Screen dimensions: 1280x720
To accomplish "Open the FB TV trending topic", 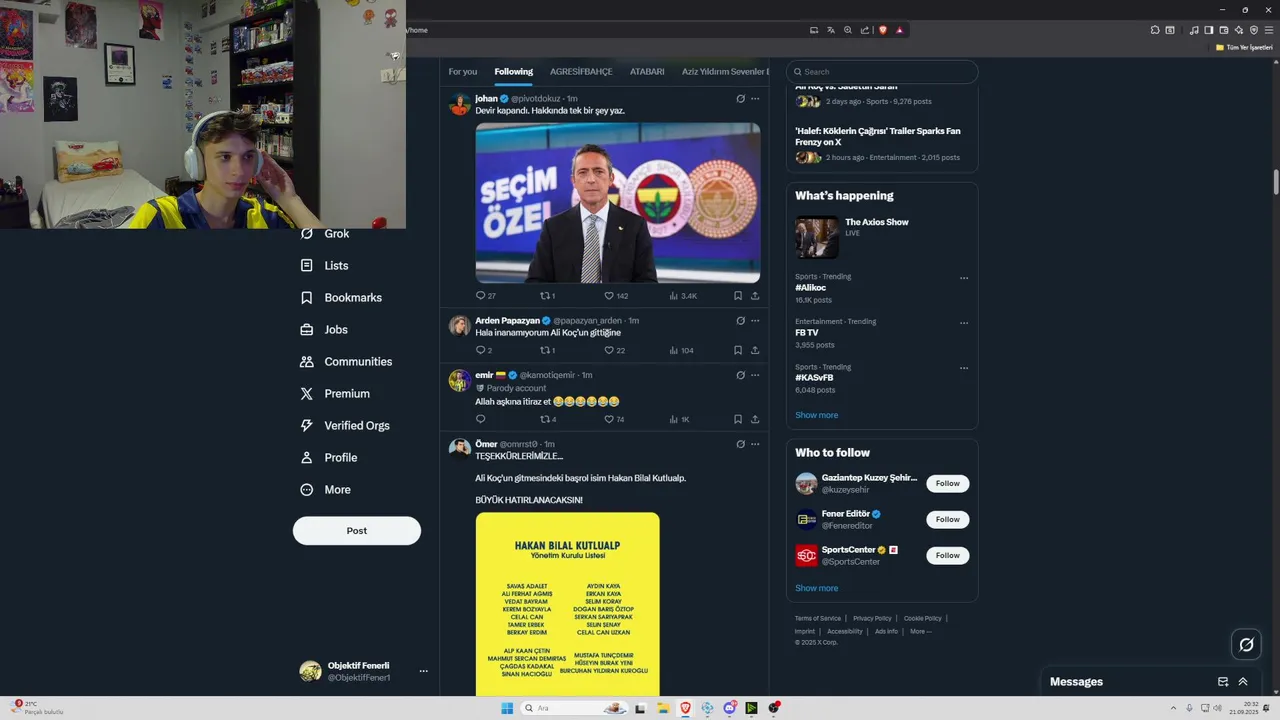I will pyautogui.click(x=806, y=333).
